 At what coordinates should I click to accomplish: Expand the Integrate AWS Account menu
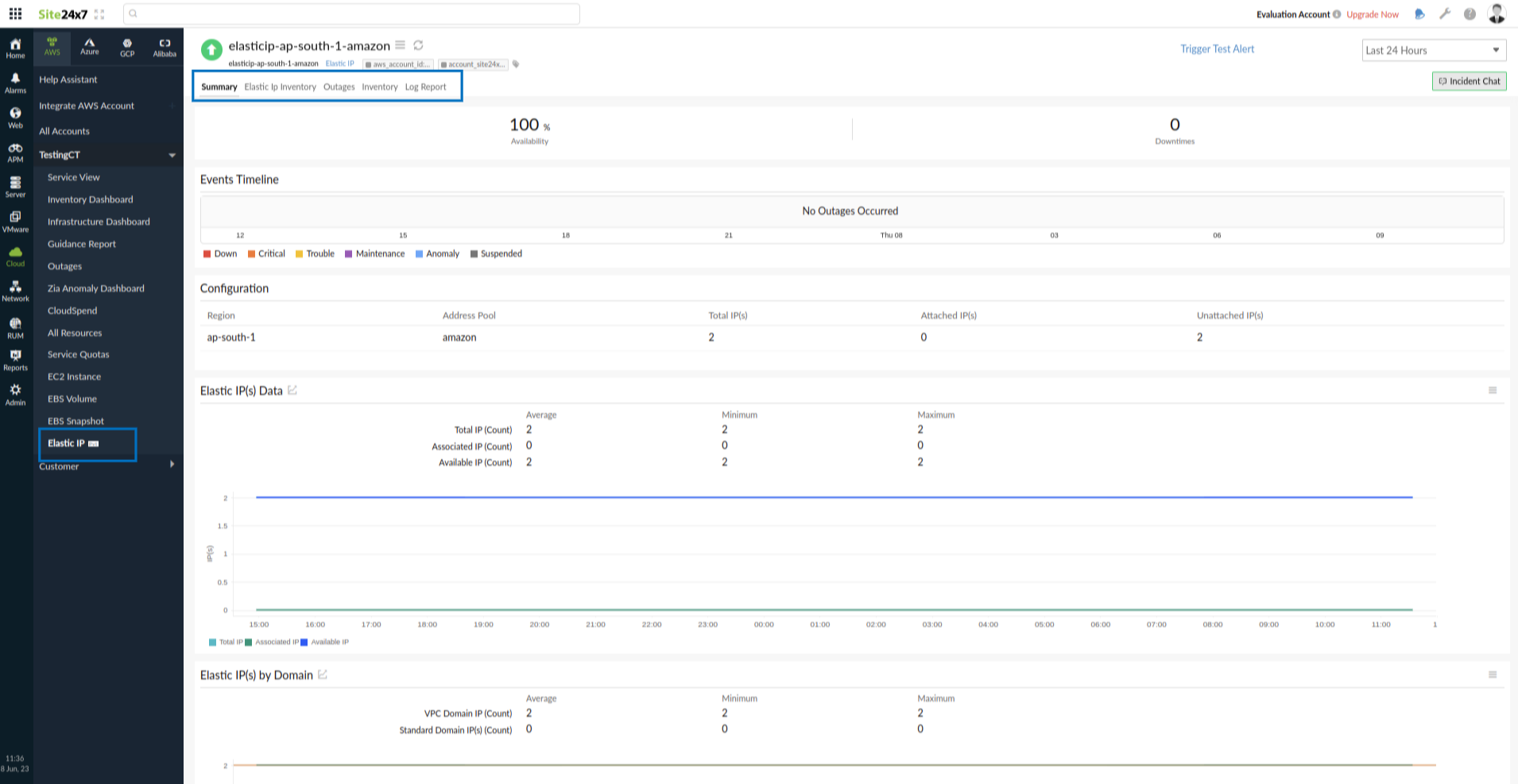coord(172,106)
